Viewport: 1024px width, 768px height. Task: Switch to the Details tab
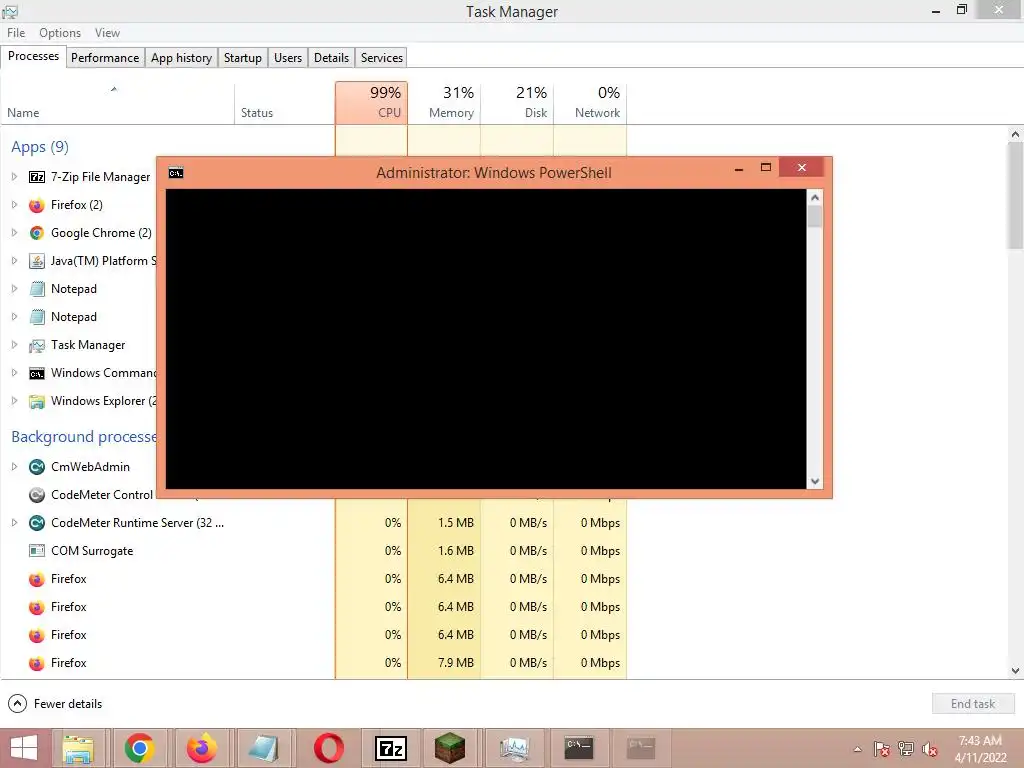pyautogui.click(x=332, y=57)
